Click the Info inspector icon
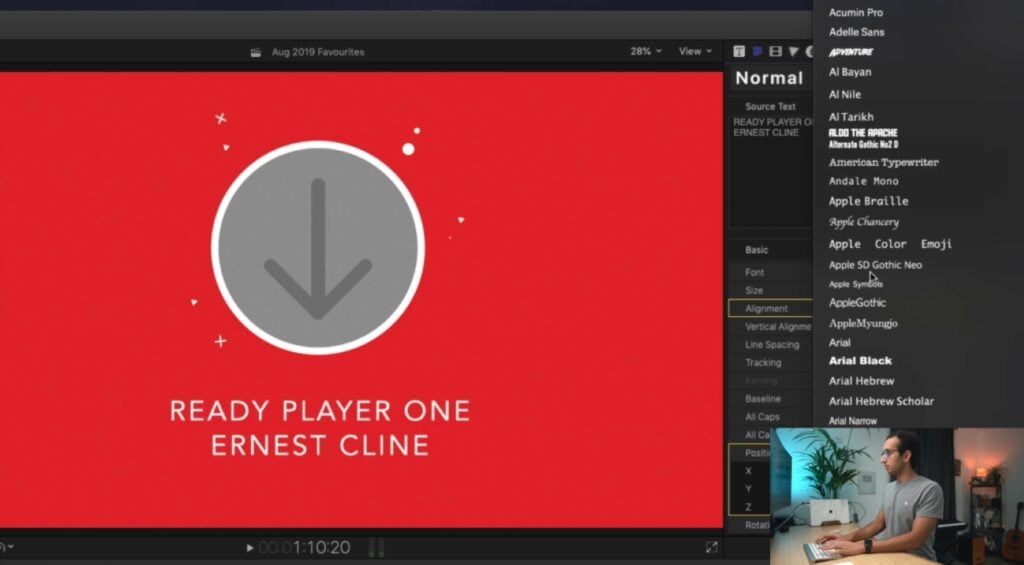 pos(809,51)
